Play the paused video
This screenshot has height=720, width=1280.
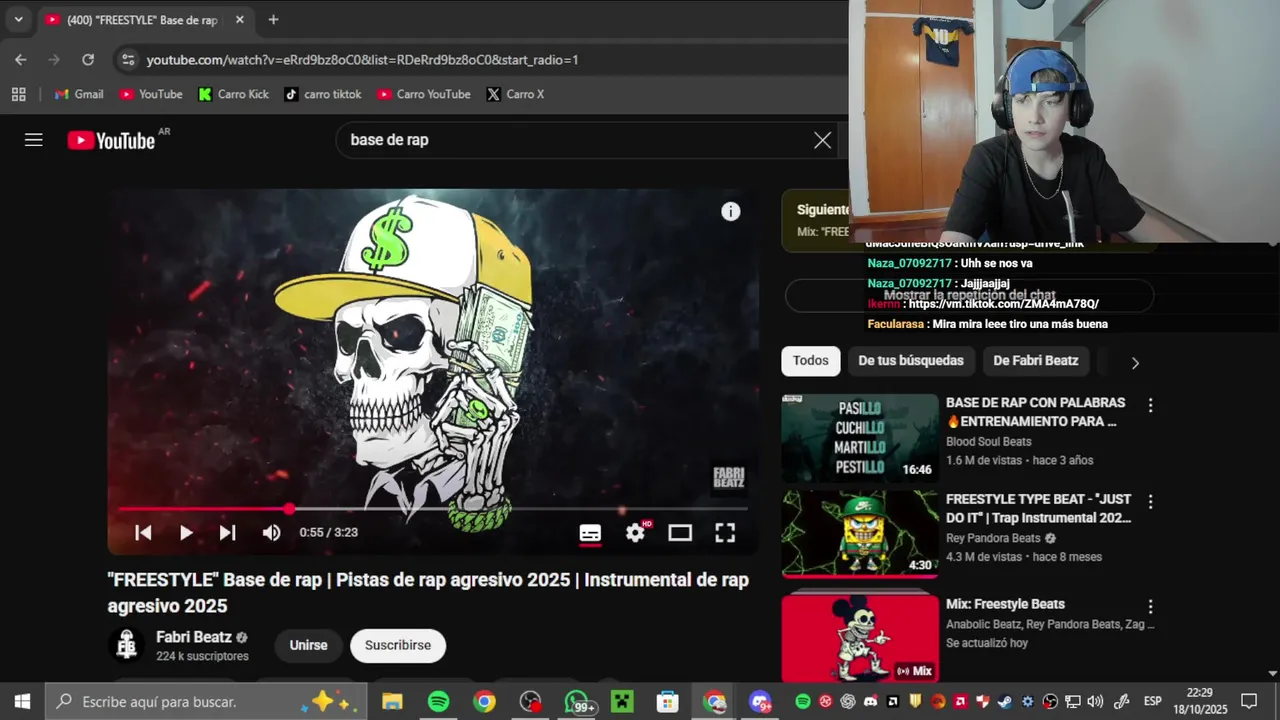[186, 532]
